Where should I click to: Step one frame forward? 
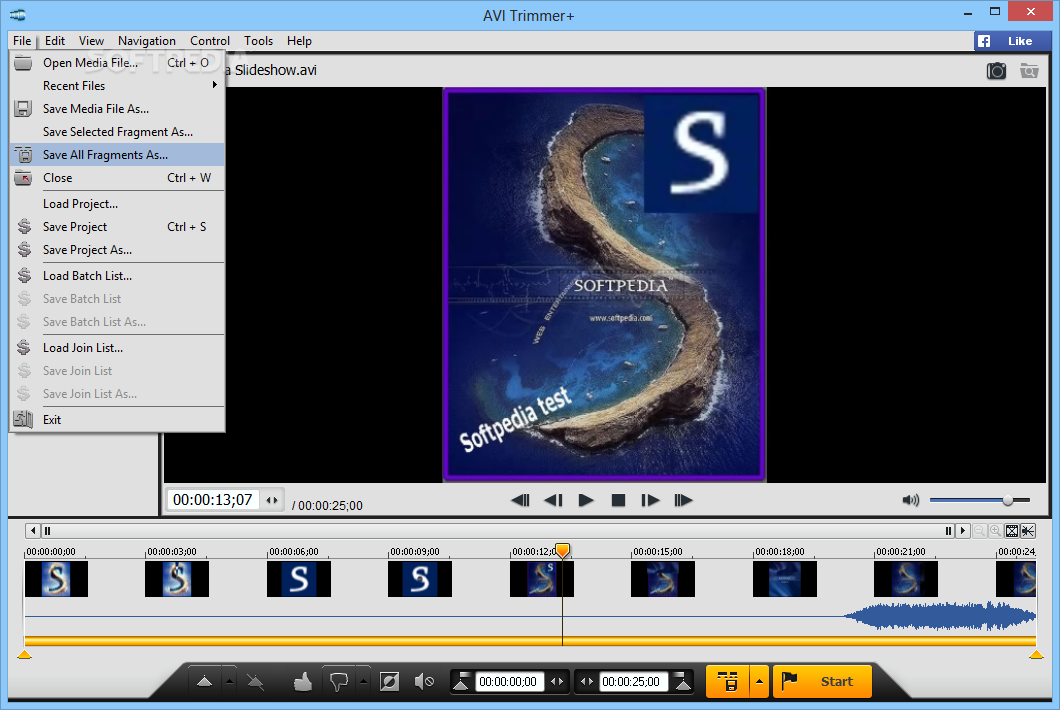pyautogui.click(x=650, y=500)
